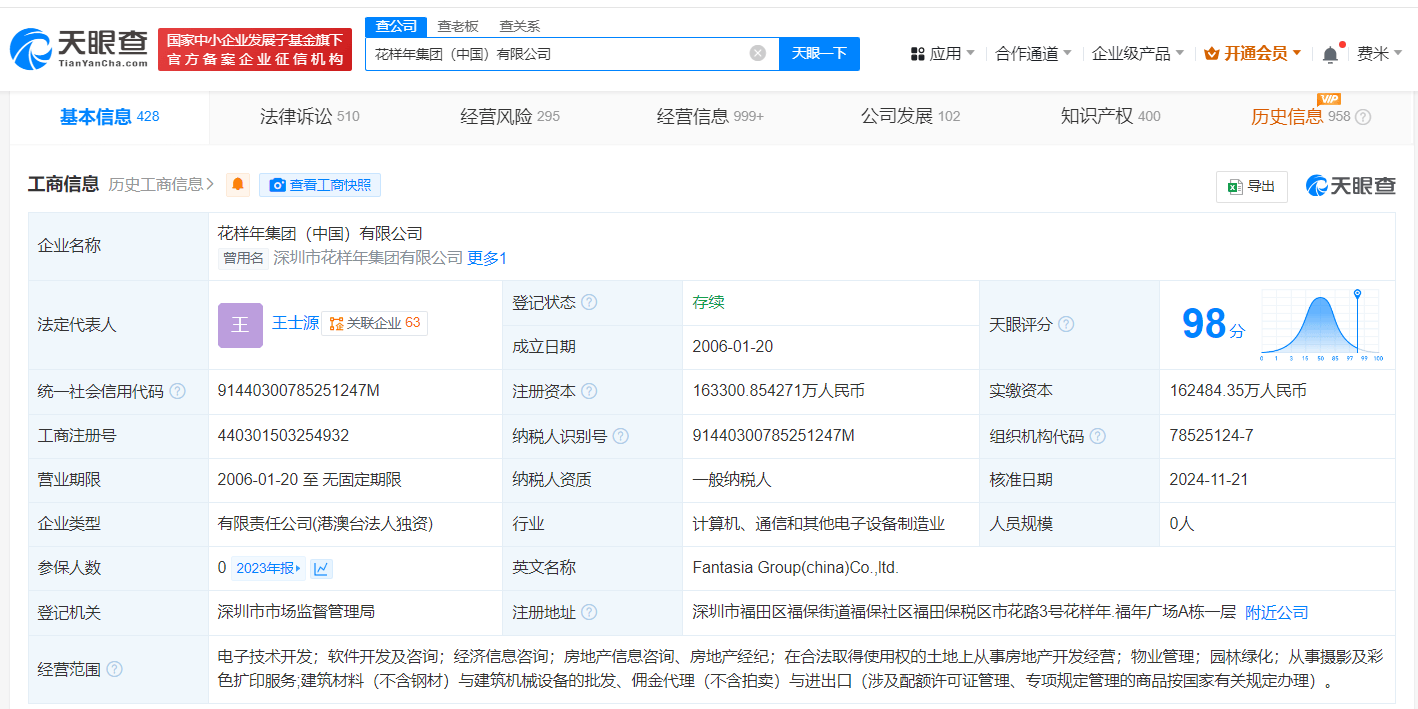
Task: Click registration number 440301503254932
Action: point(283,436)
